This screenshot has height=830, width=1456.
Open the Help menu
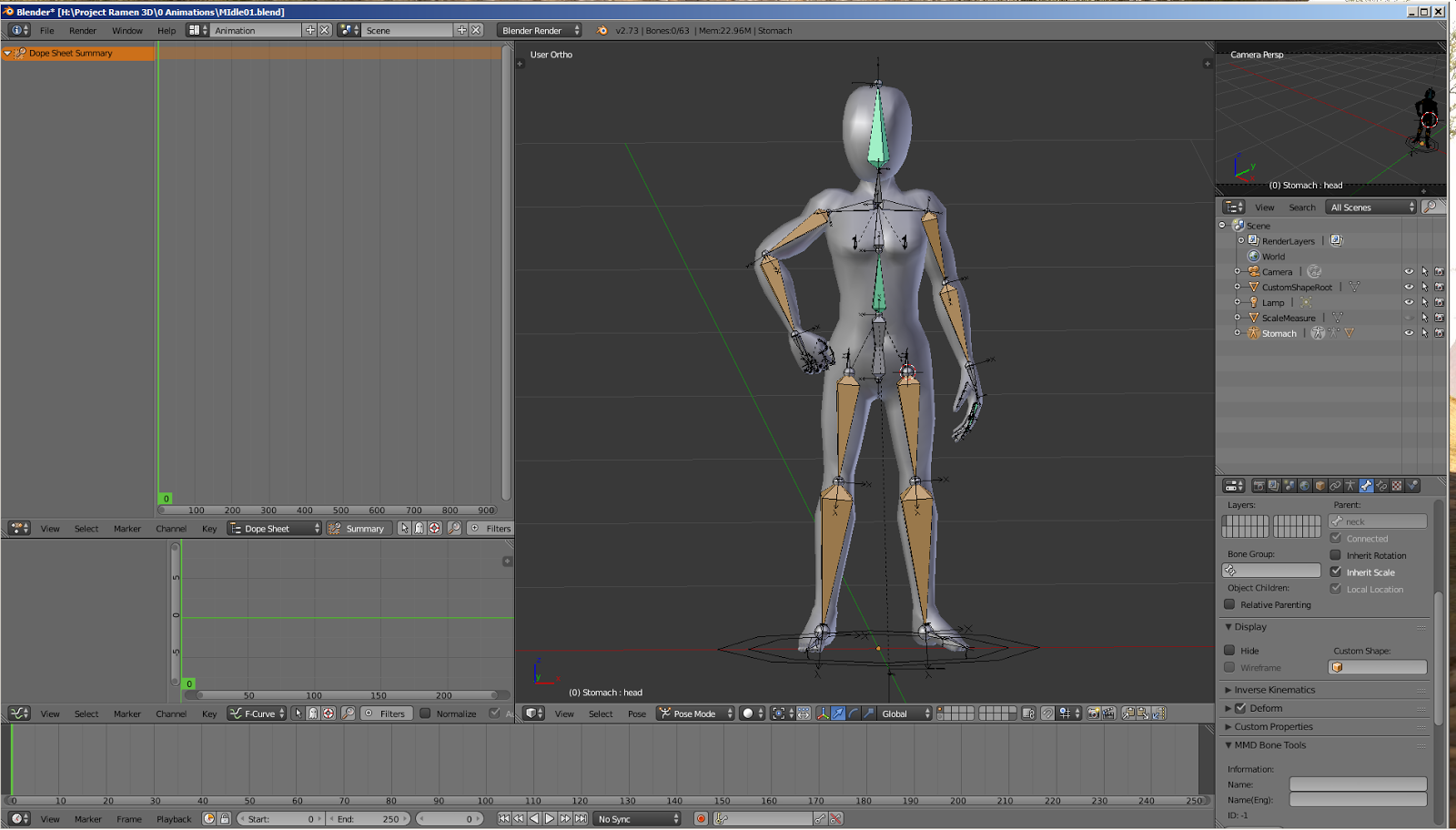167,30
